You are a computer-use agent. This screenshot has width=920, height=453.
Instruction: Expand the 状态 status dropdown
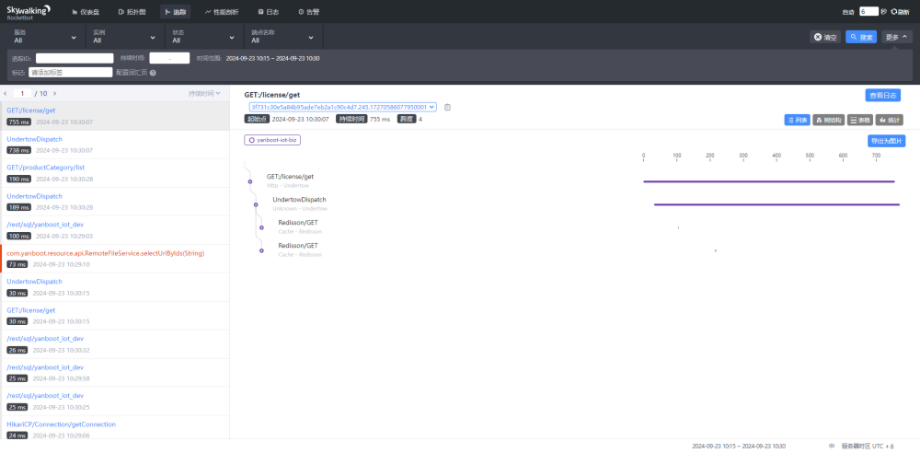pos(202,37)
